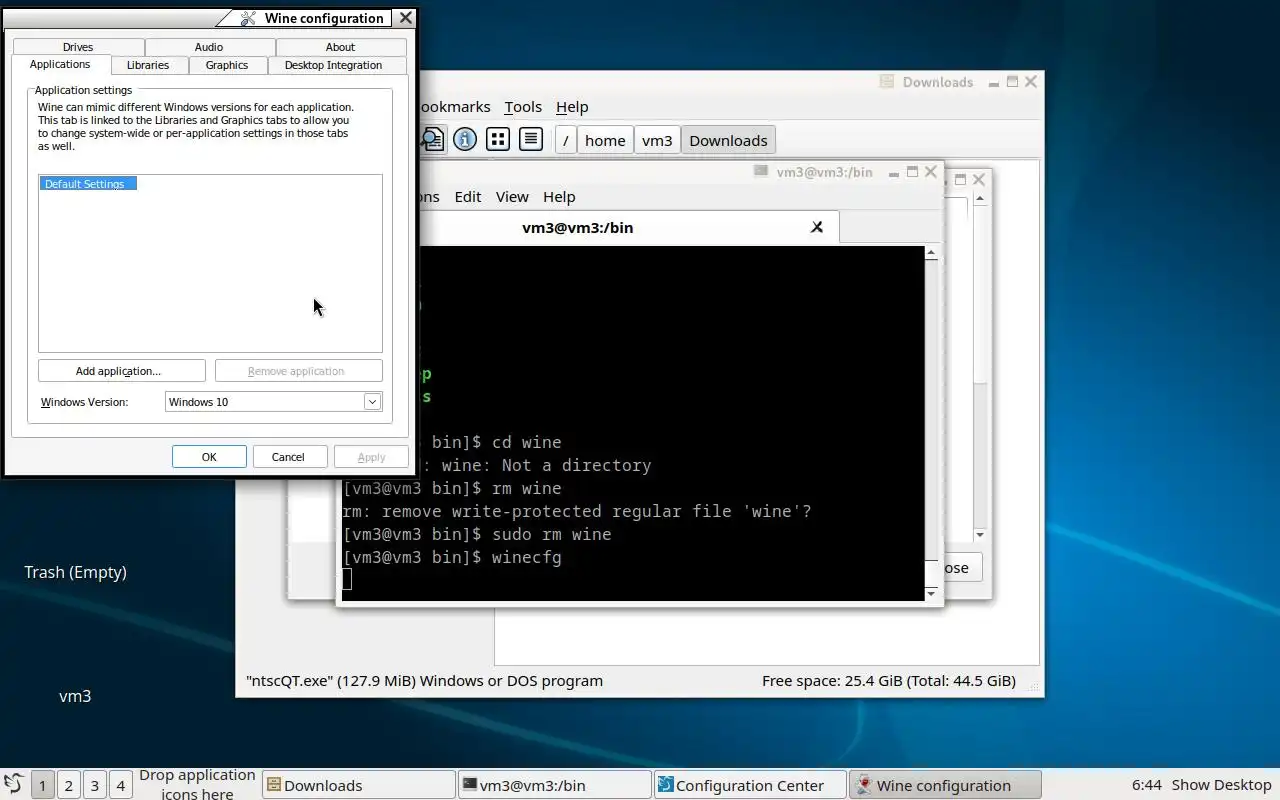Image resolution: width=1280 pixels, height=800 pixels.
Task: Go to root path button
Action: pos(566,140)
